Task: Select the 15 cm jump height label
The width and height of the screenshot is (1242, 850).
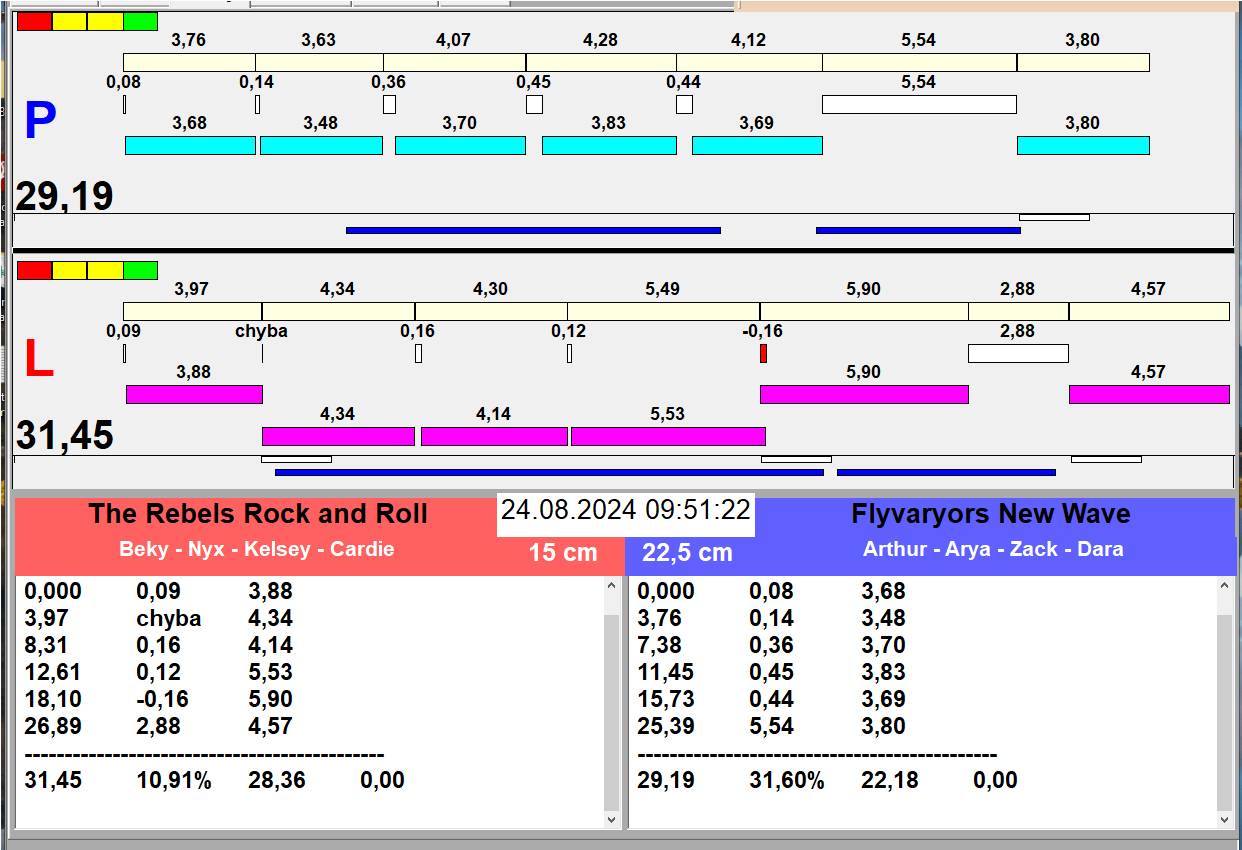Action: 563,552
